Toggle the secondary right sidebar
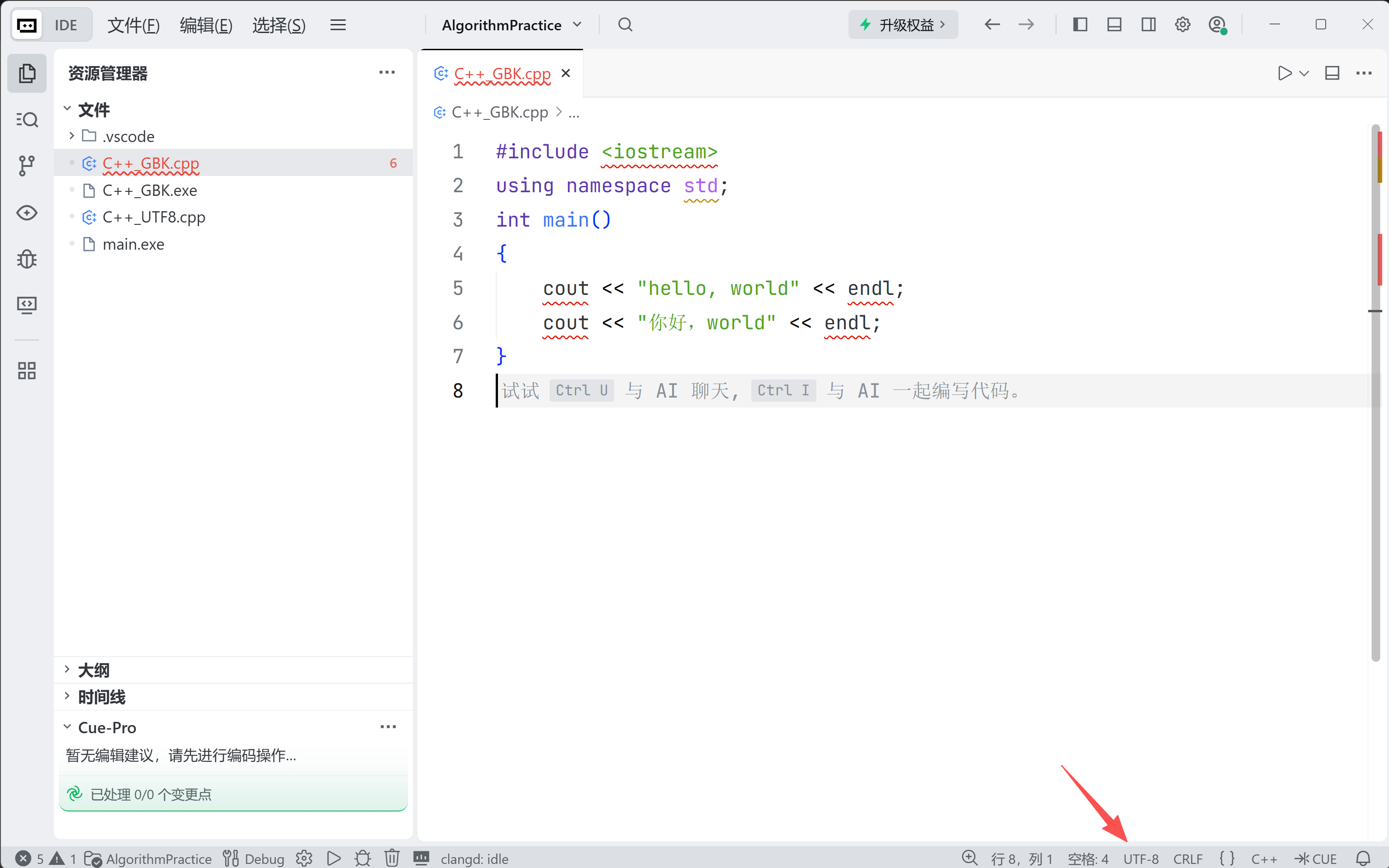 coord(1148,25)
